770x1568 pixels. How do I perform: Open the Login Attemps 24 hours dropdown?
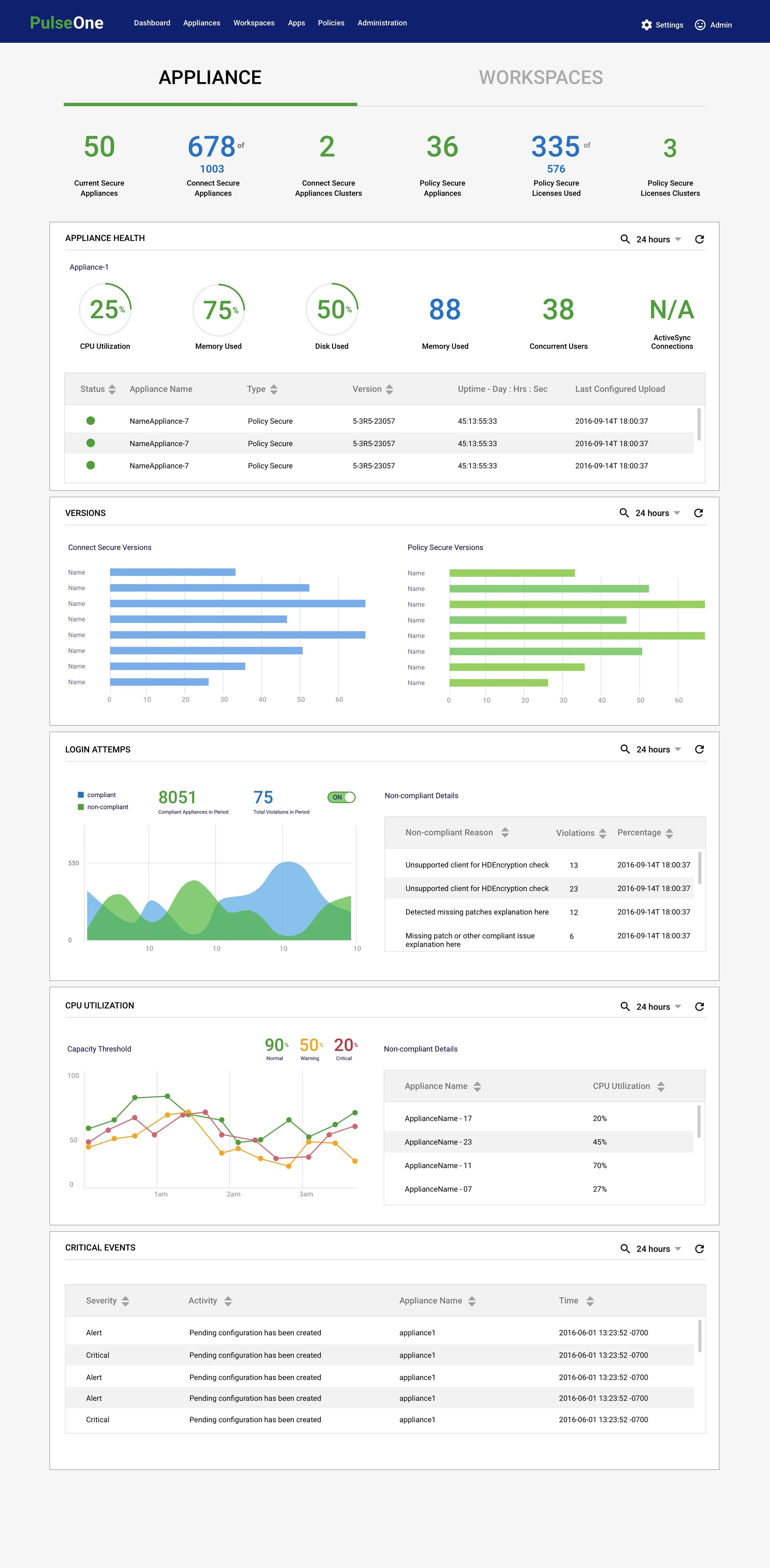pyautogui.click(x=659, y=749)
